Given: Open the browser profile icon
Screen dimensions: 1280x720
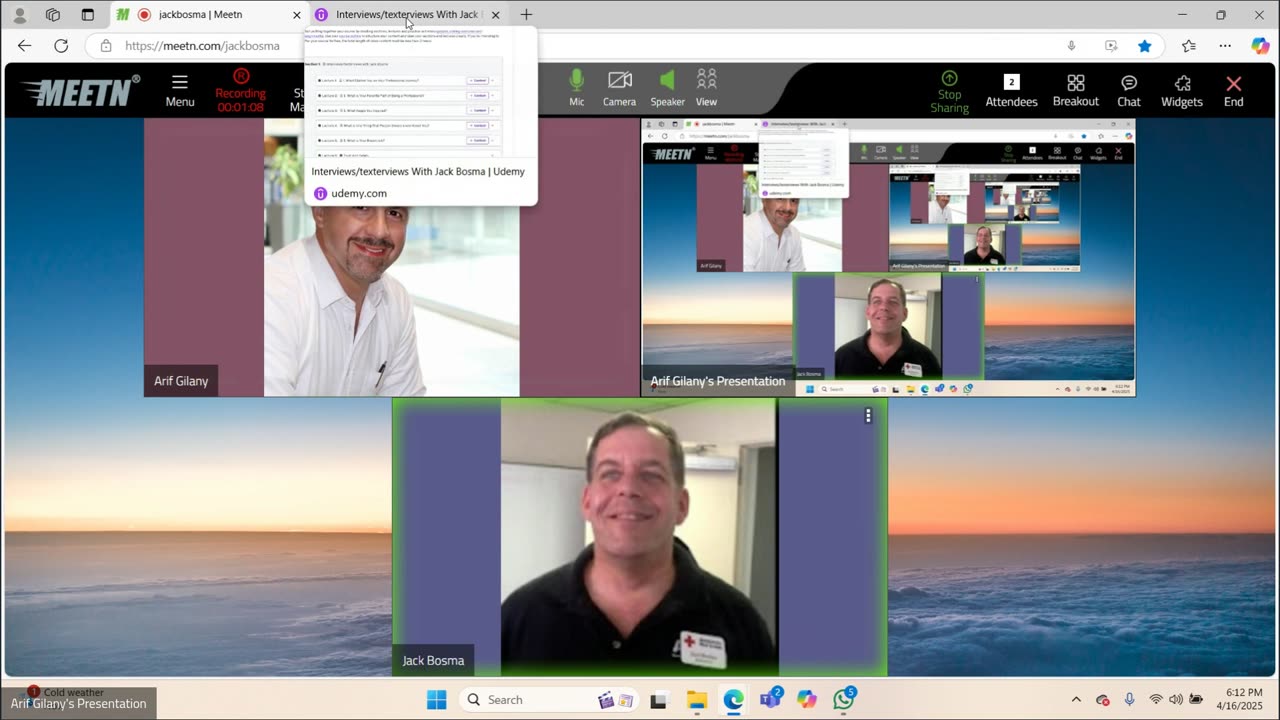Looking at the screenshot, I should point(19,15).
